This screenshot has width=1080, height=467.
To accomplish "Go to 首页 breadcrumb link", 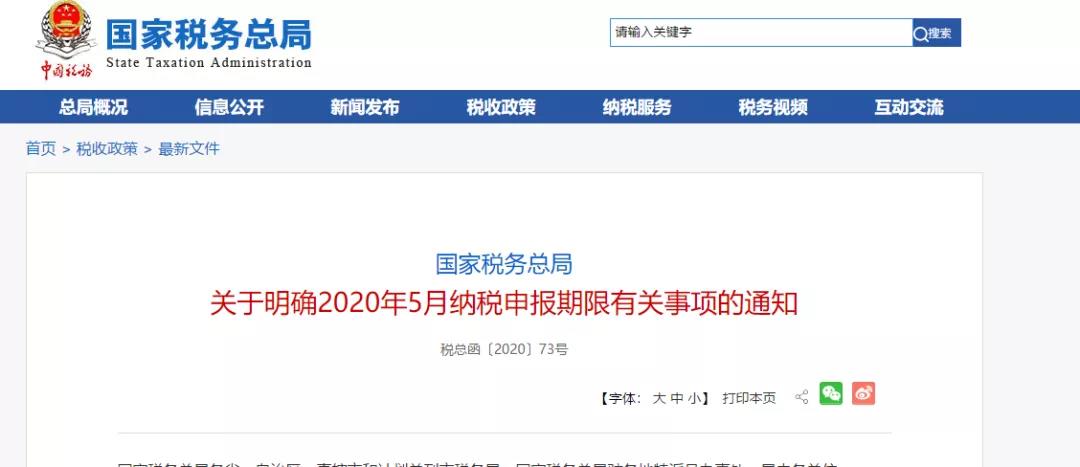I will point(41,149).
